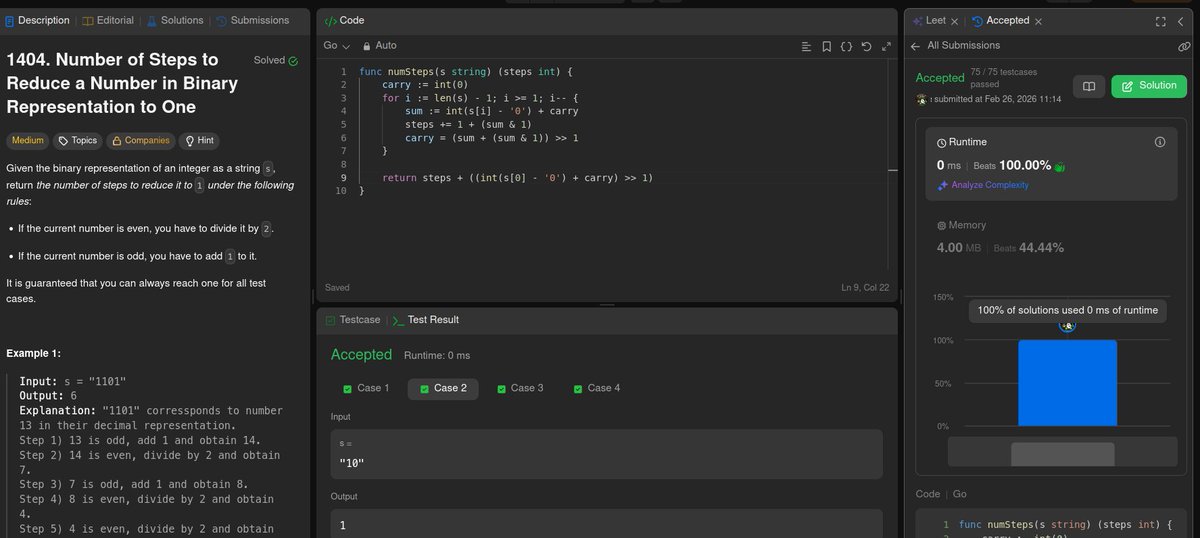The width and height of the screenshot is (1200, 538).
Task: Click the blue runtime distribution bar
Action: (x=1067, y=383)
